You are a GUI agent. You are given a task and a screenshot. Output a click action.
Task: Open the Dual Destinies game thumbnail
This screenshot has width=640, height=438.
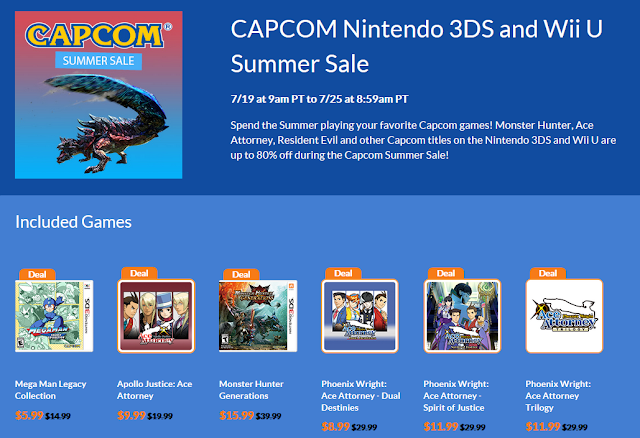coord(360,316)
